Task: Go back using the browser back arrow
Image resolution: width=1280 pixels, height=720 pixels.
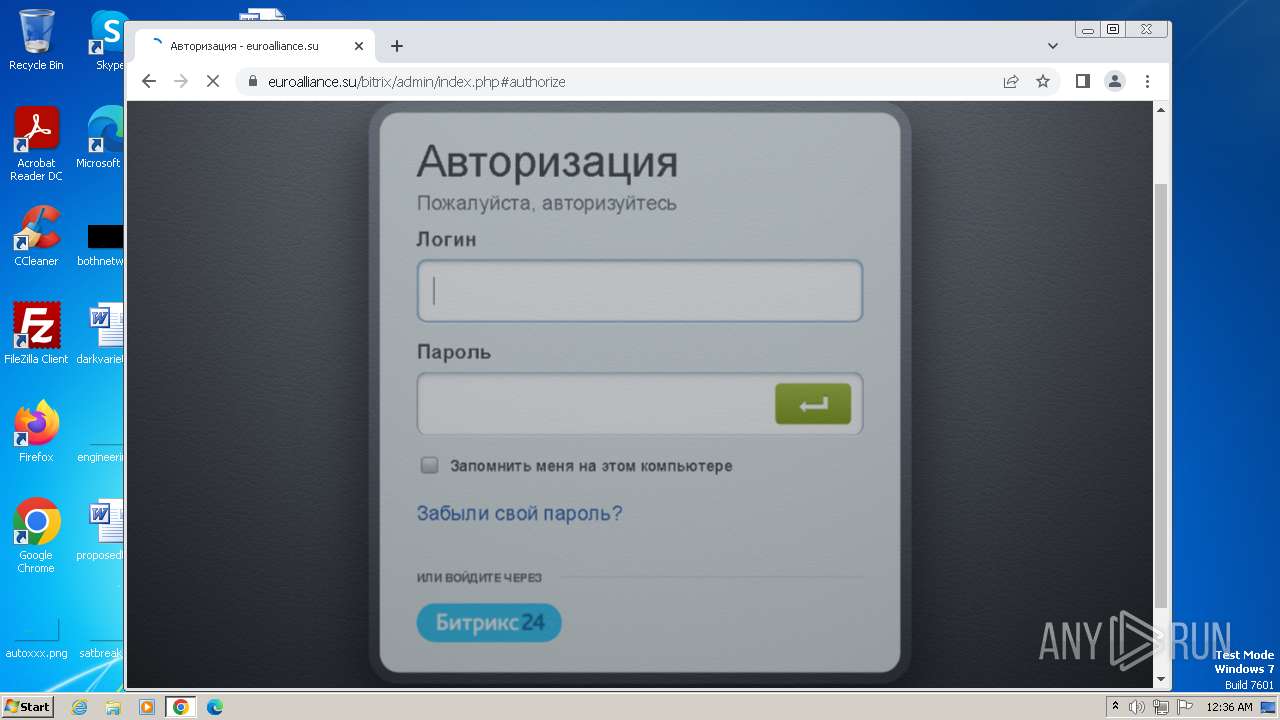Action: click(x=149, y=81)
